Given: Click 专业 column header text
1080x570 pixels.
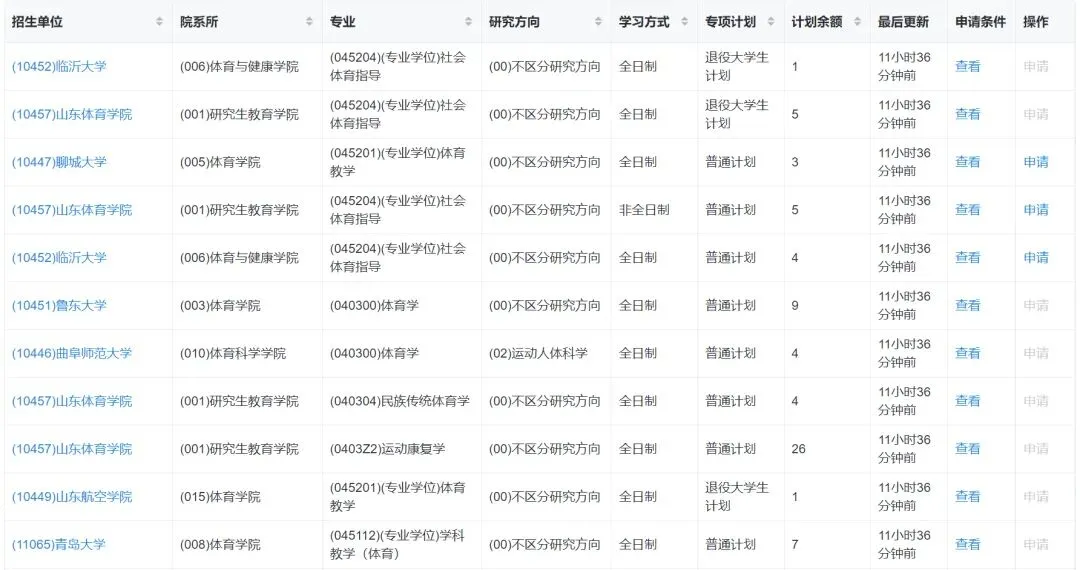Looking at the screenshot, I should pyautogui.click(x=342, y=21).
